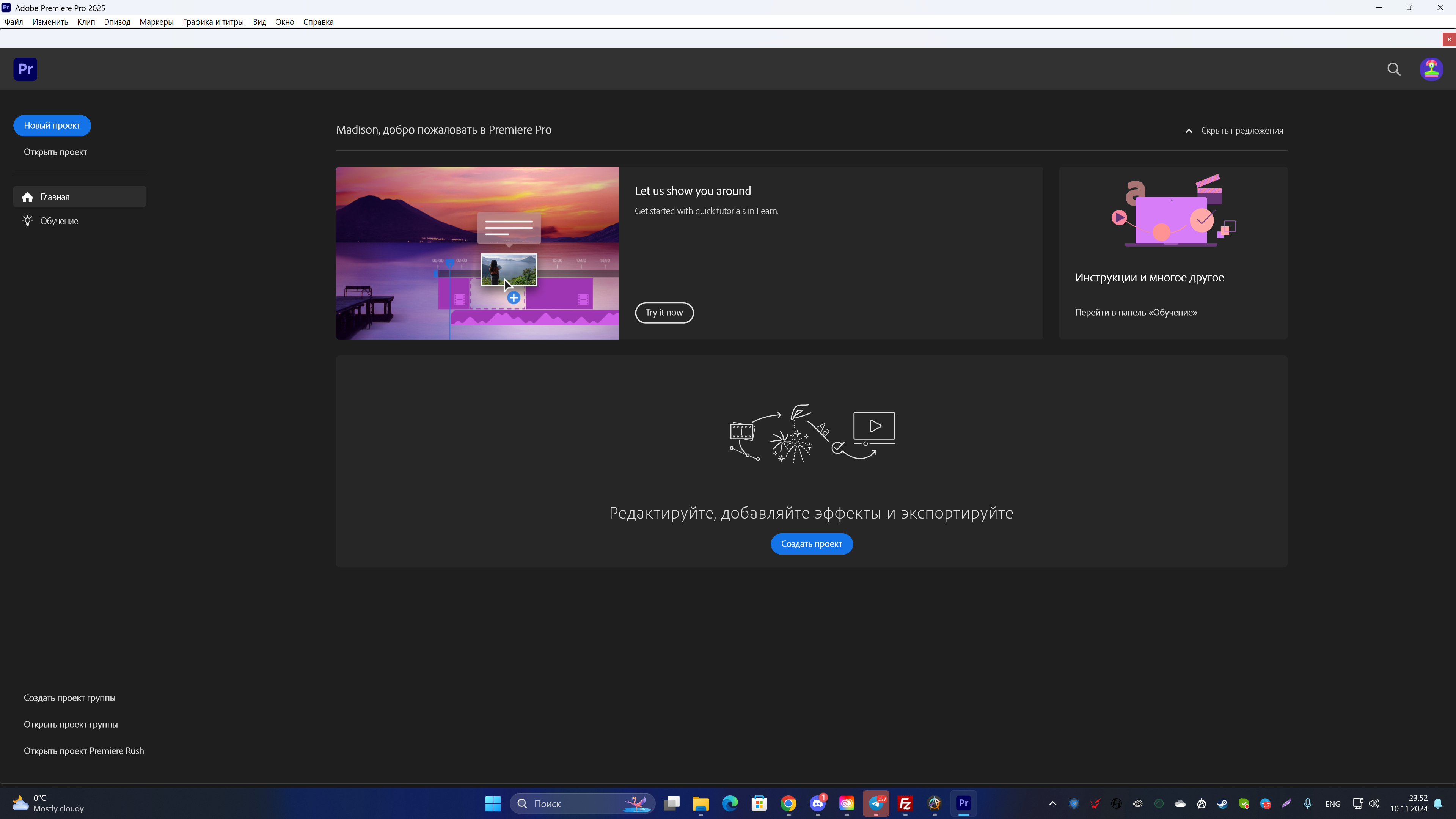This screenshot has width=1456, height=819.
Task: Click the sunset tutorial thumbnail image
Action: (477, 253)
